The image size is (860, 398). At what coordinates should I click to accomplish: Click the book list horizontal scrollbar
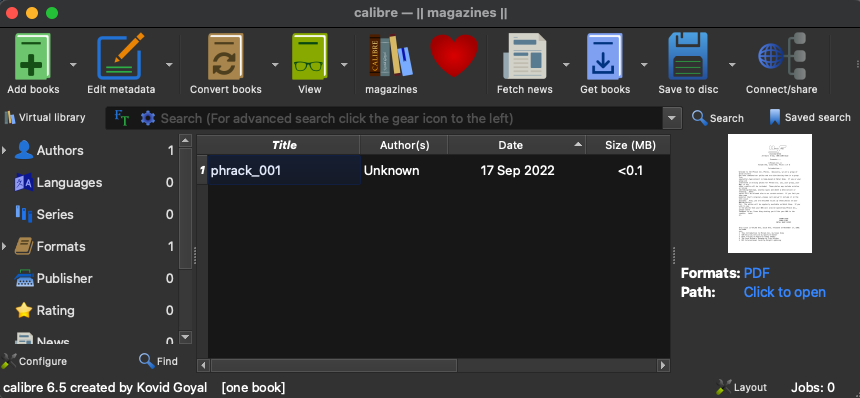(333, 365)
